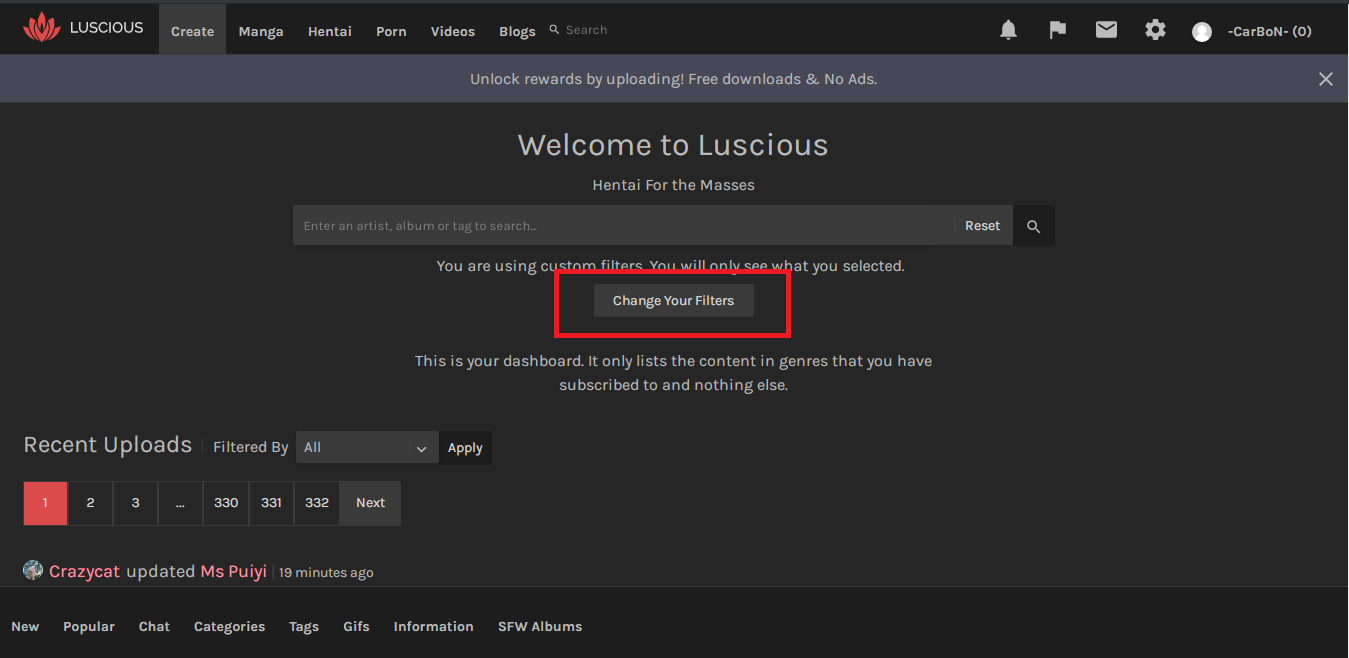1349x658 pixels.
Task: Open the Information footer link
Action: [x=433, y=626]
